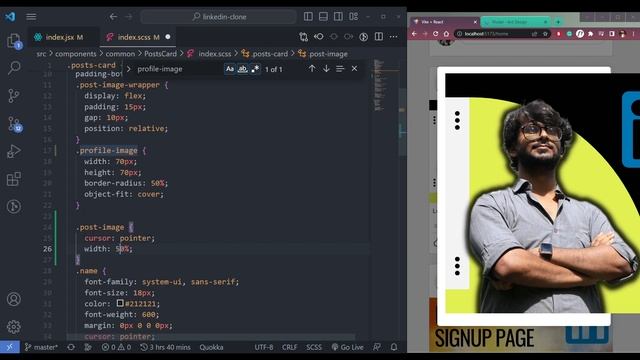
Task: Click Quokka in the status bar
Action: 211,347
